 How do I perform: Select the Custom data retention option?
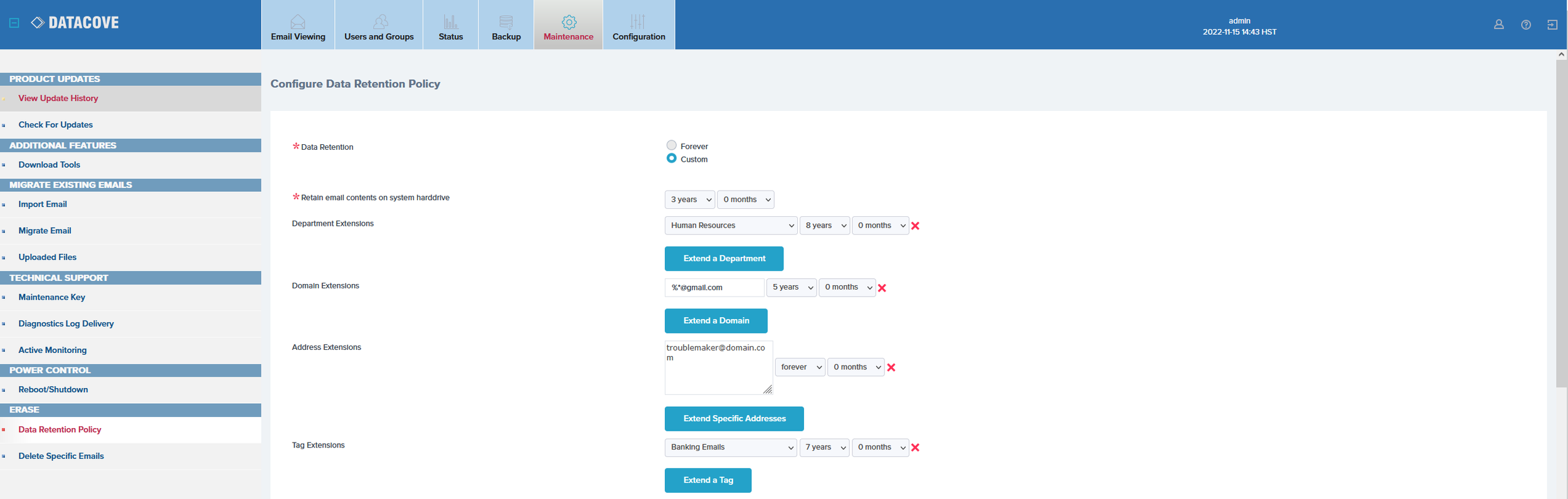(671, 159)
